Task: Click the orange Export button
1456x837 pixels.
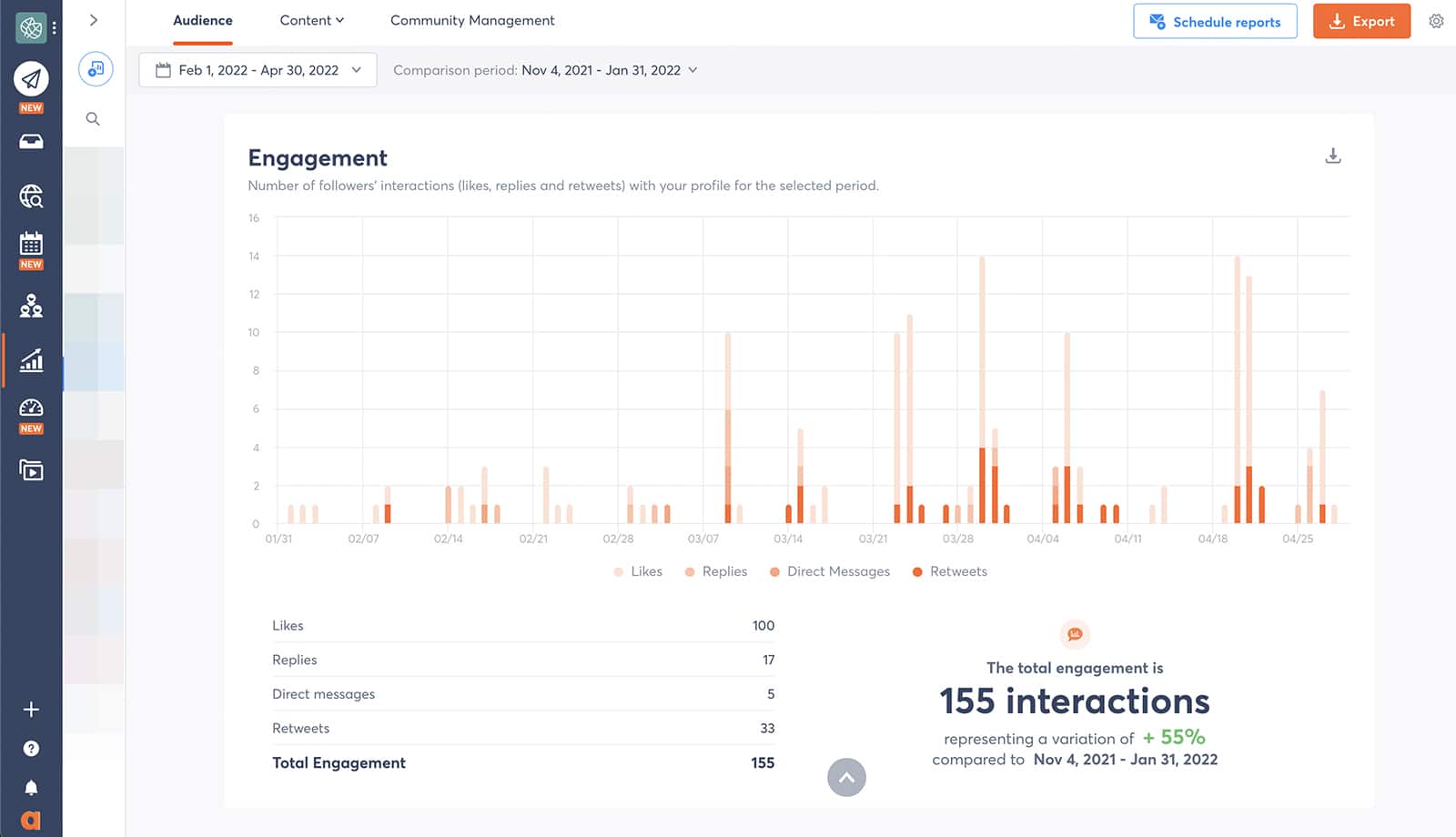Action: coord(1361,21)
